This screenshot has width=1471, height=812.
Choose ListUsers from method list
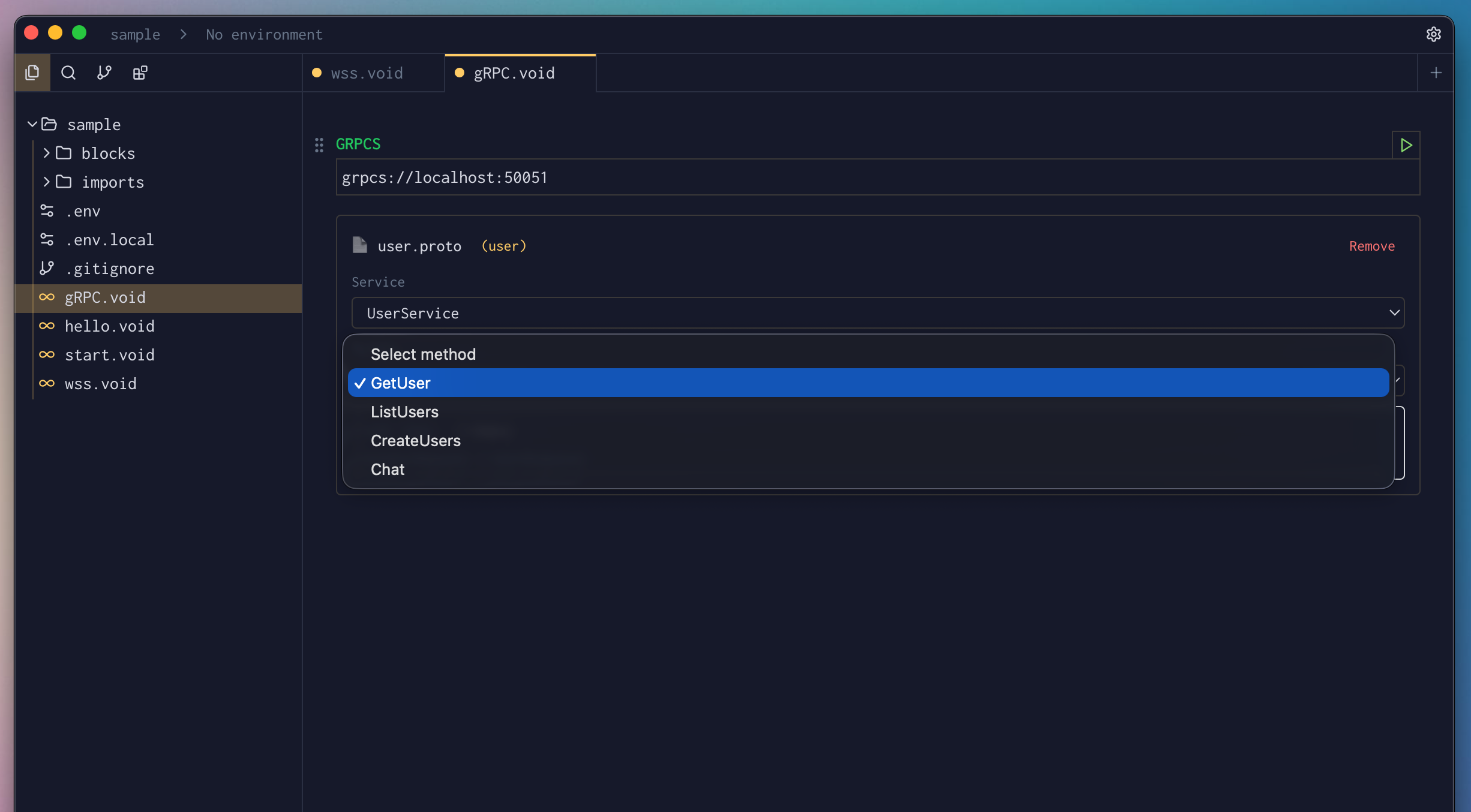pos(405,412)
